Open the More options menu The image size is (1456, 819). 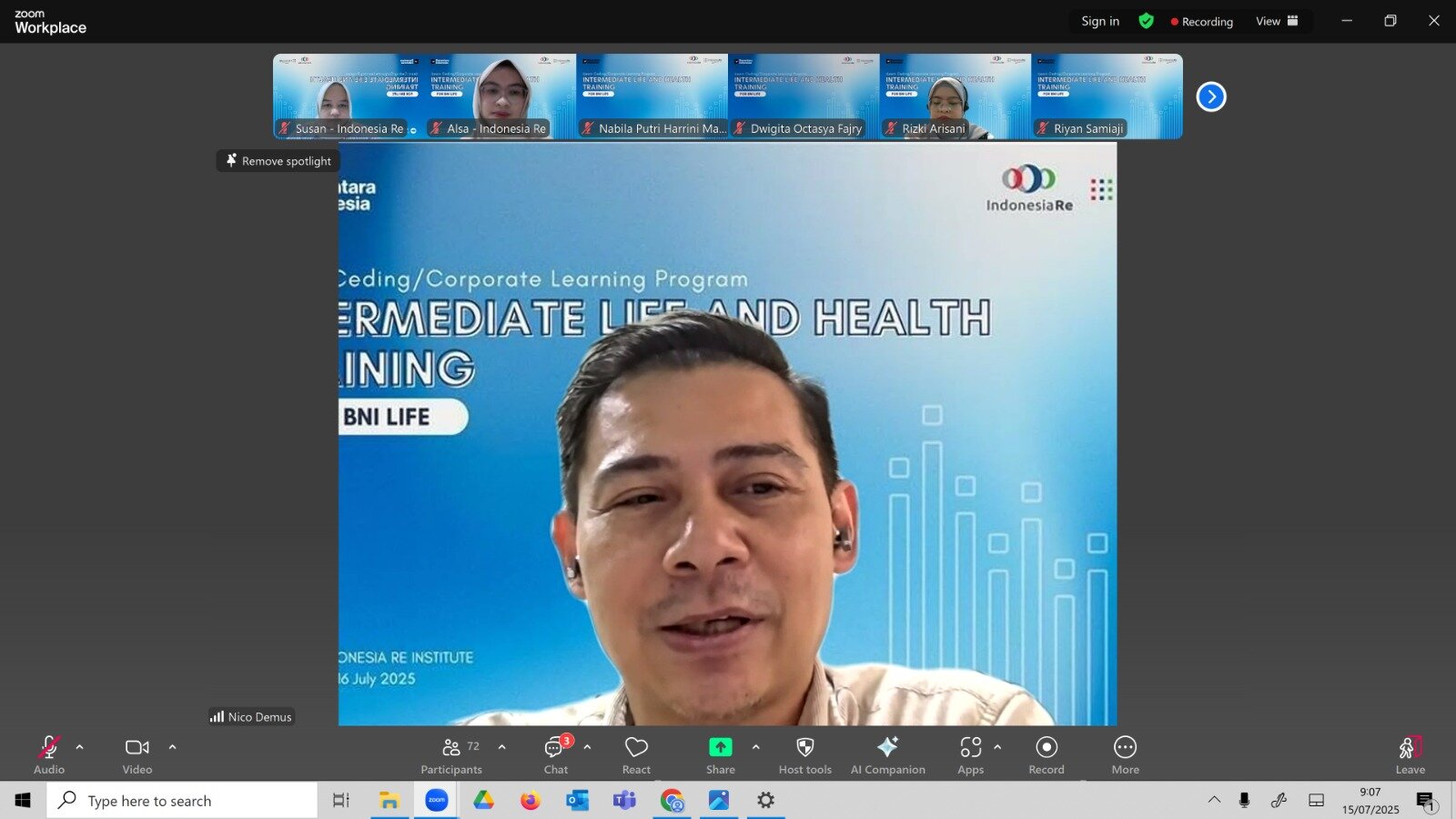pyautogui.click(x=1126, y=754)
